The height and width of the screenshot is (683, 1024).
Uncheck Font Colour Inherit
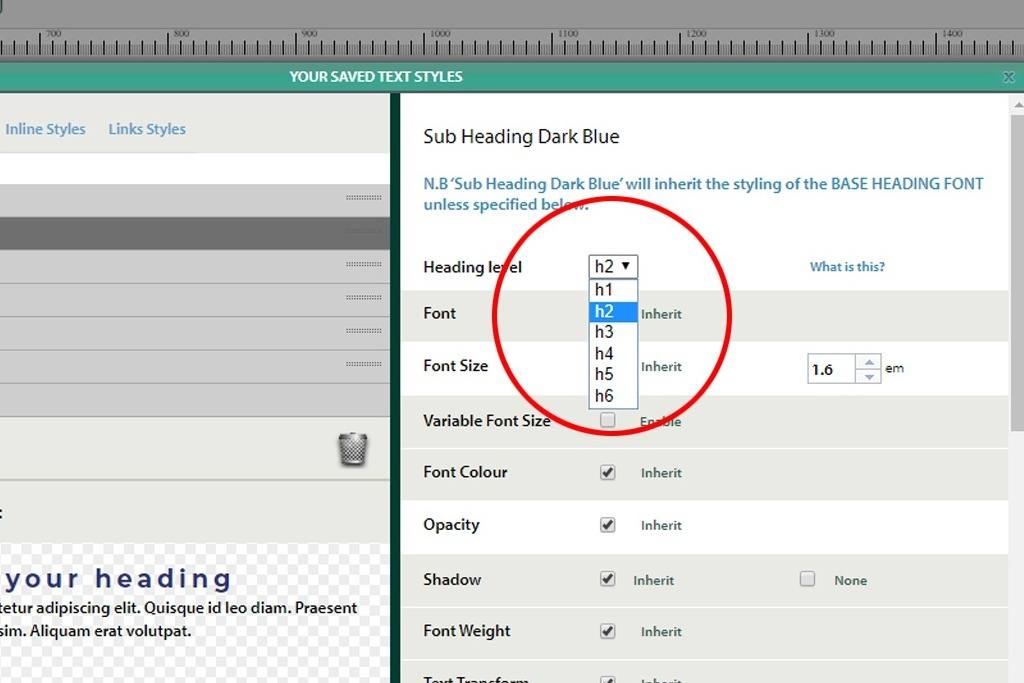point(608,472)
